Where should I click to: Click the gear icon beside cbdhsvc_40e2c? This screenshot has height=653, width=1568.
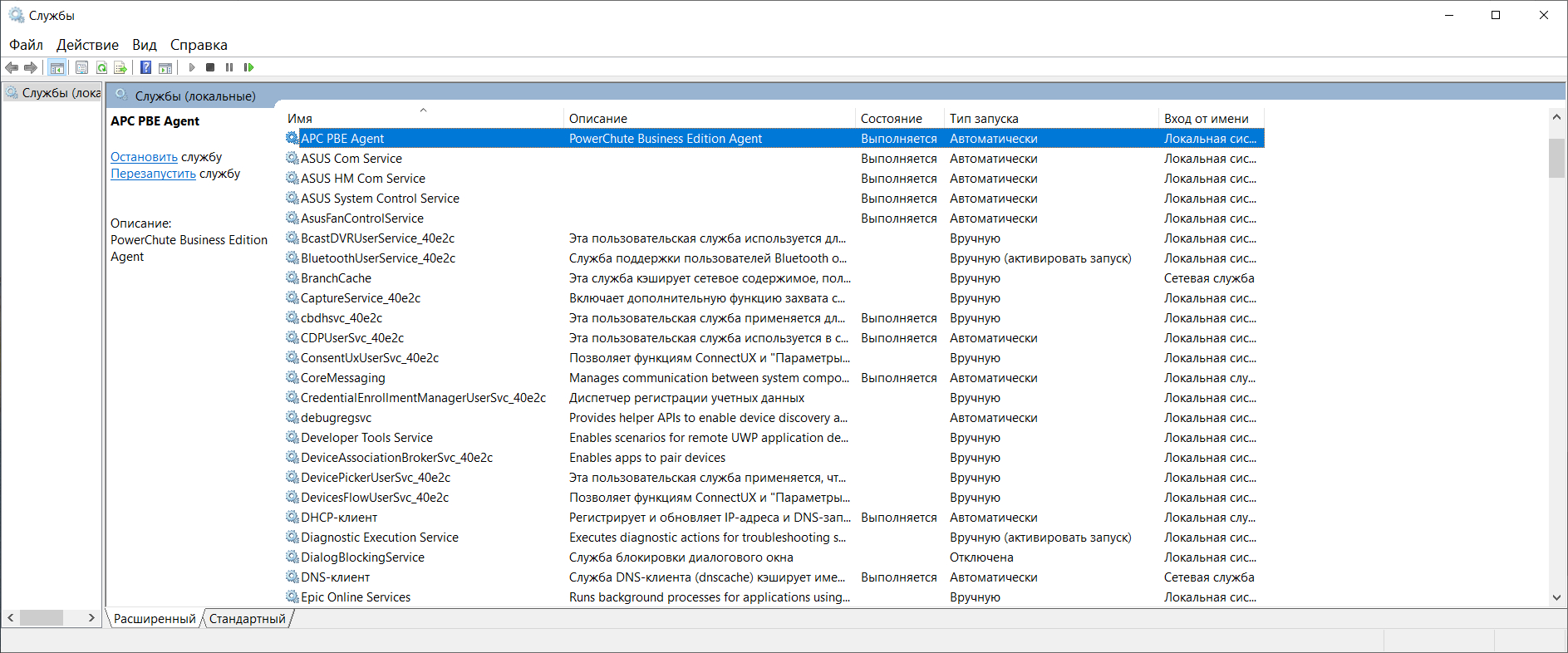[x=292, y=317]
